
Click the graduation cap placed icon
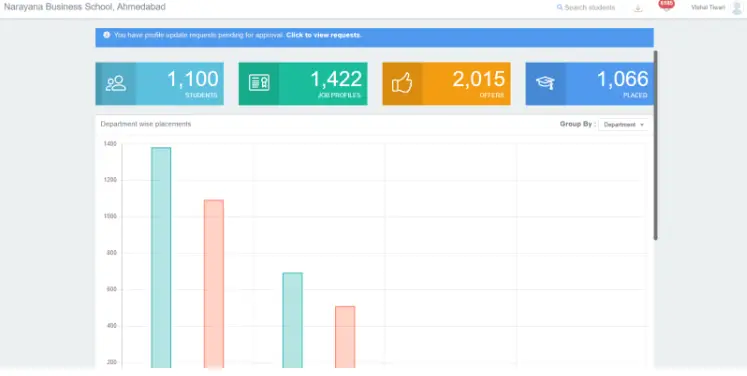pos(545,83)
